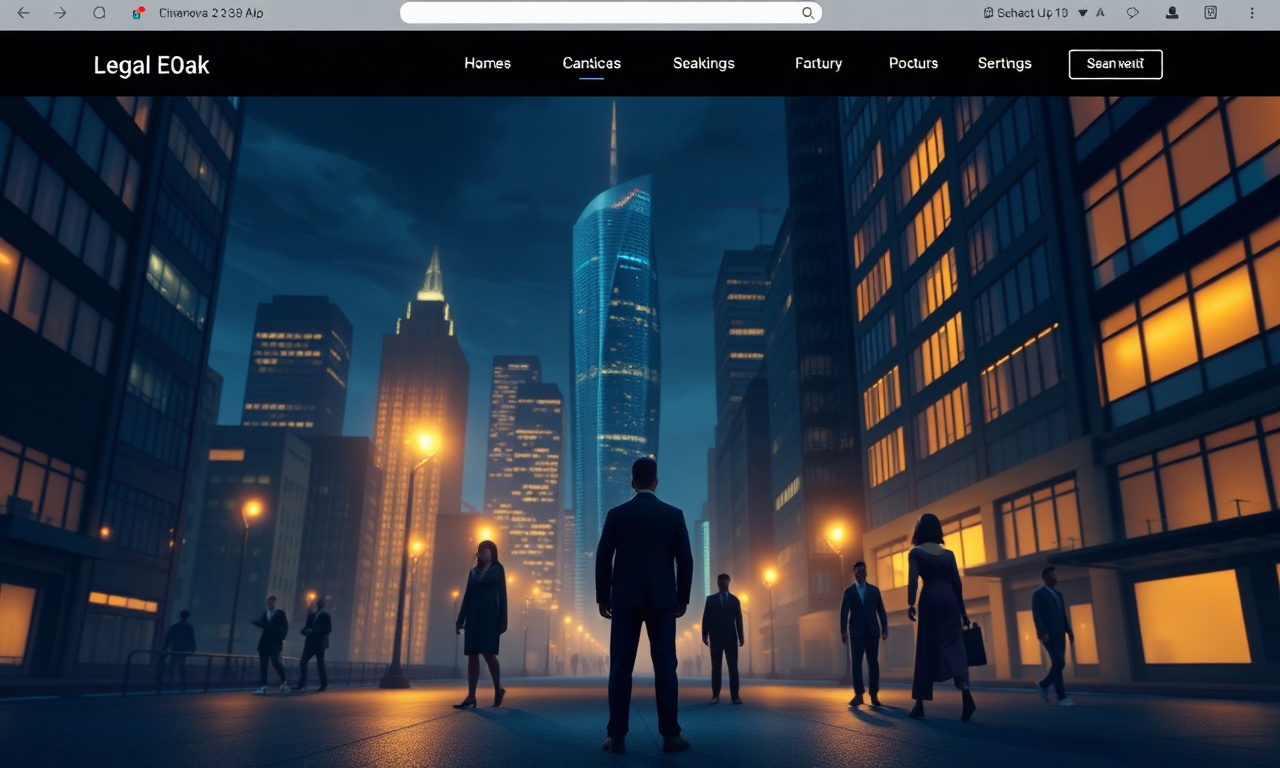Image resolution: width=1280 pixels, height=768 pixels.
Task: Go to the Fartury navigation link
Action: 818,63
